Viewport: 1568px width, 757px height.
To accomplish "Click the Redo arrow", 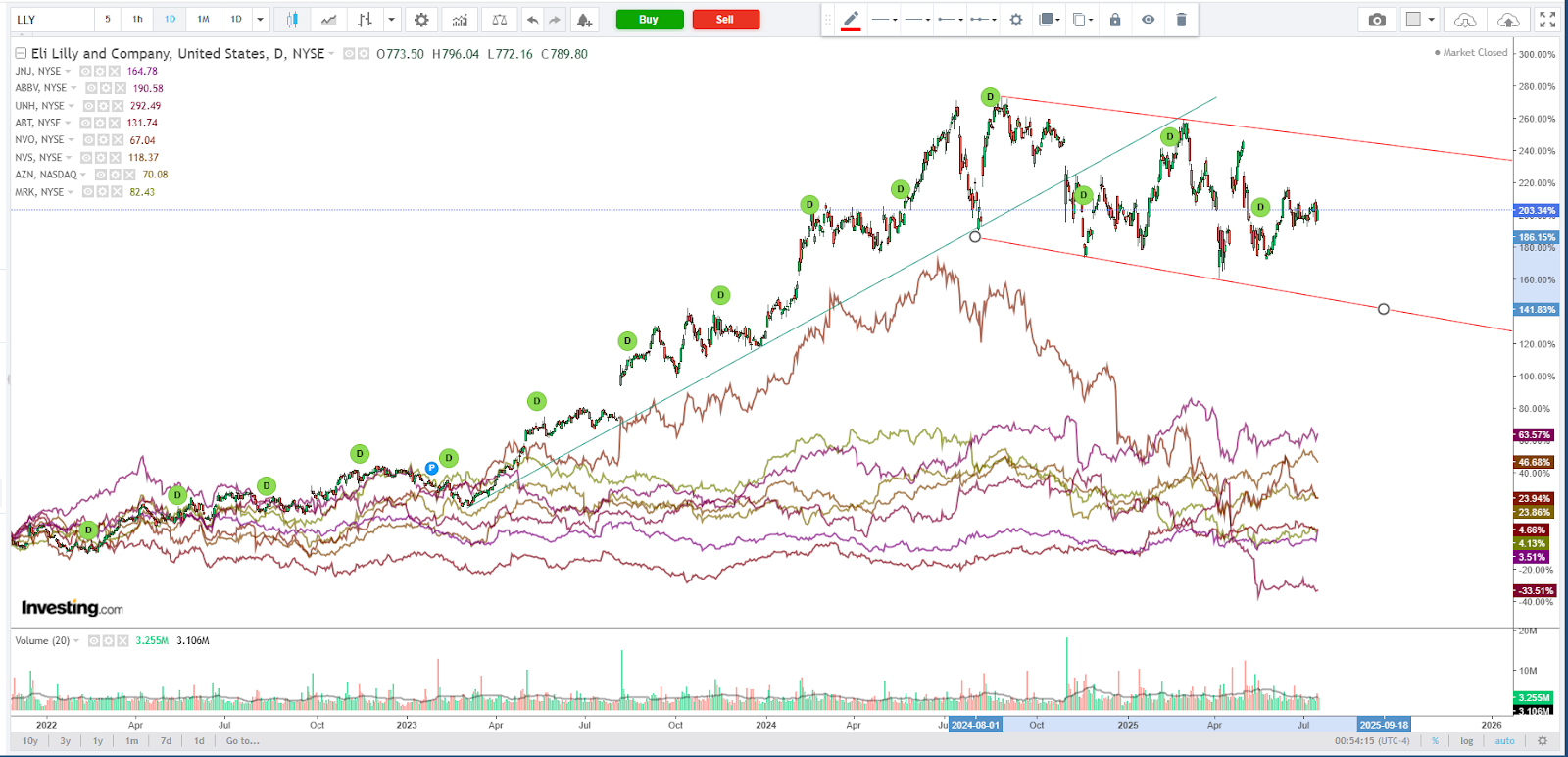I will [x=555, y=19].
